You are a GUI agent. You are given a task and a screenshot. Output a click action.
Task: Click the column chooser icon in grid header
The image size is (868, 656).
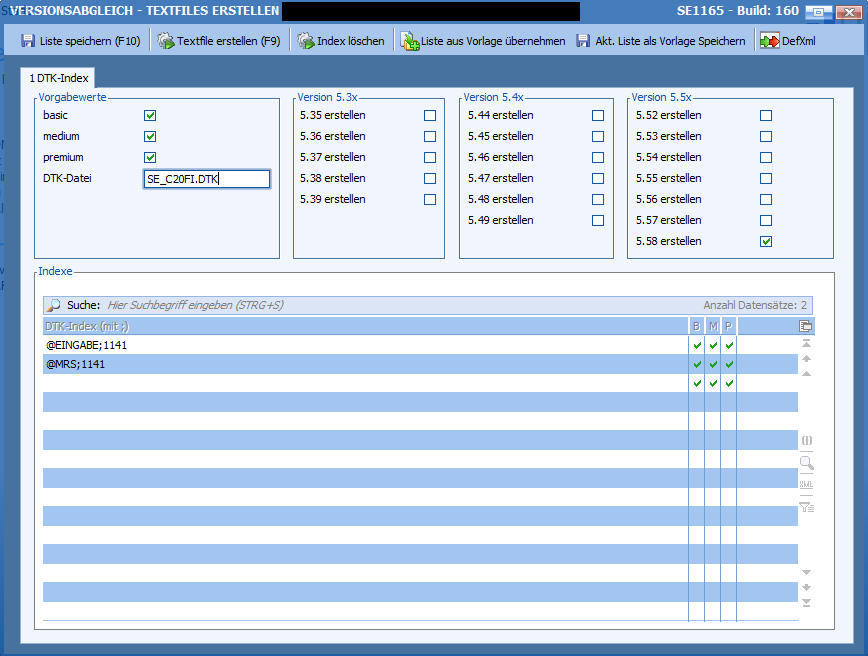coord(806,326)
